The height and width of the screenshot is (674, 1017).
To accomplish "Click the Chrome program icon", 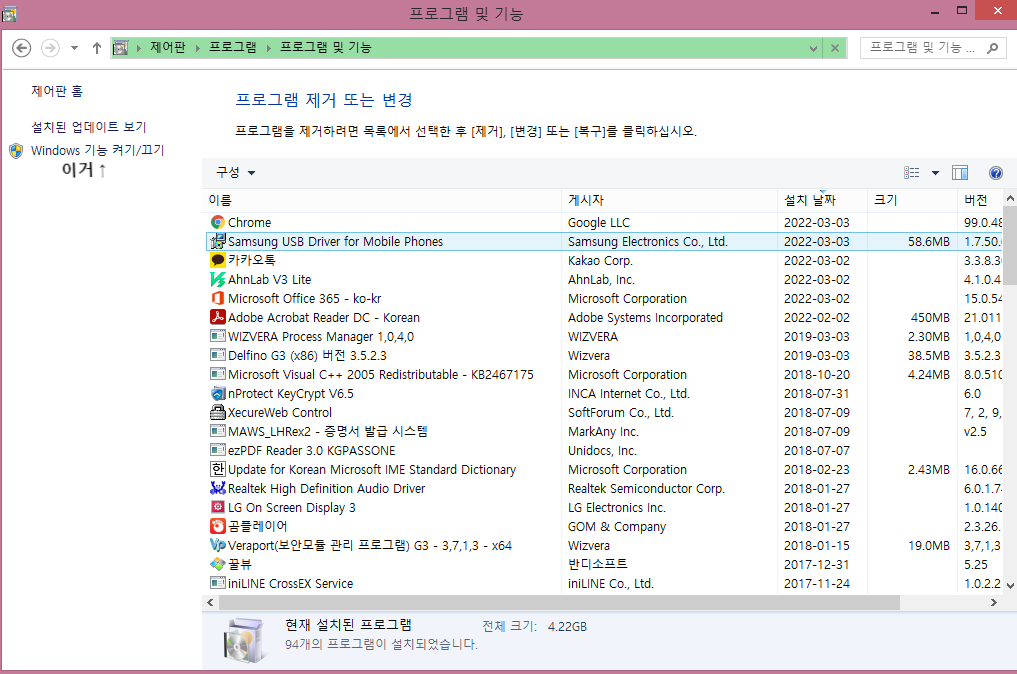I will pyautogui.click(x=218, y=223).
